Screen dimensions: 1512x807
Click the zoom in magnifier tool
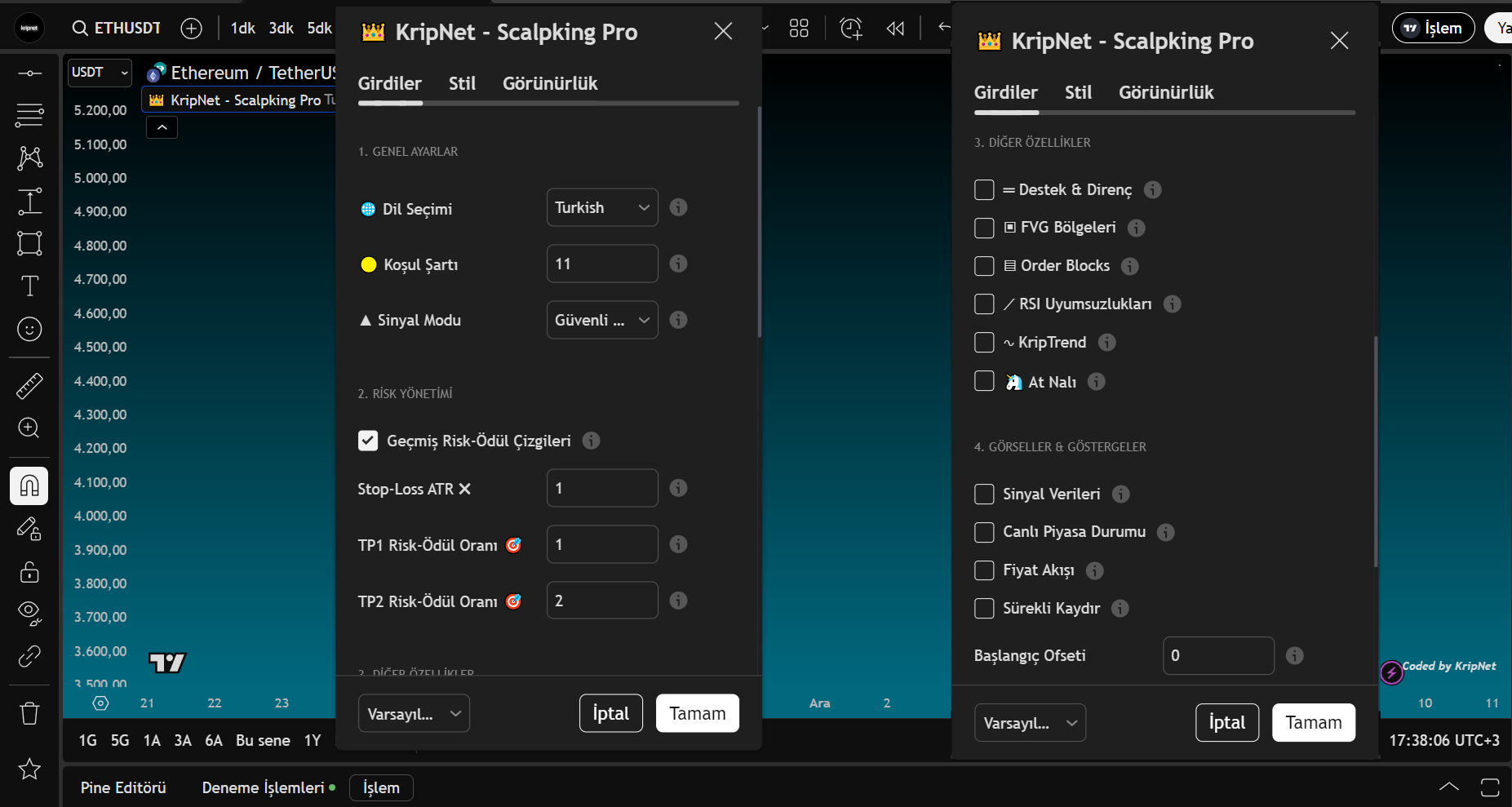(x=29, y=428)
